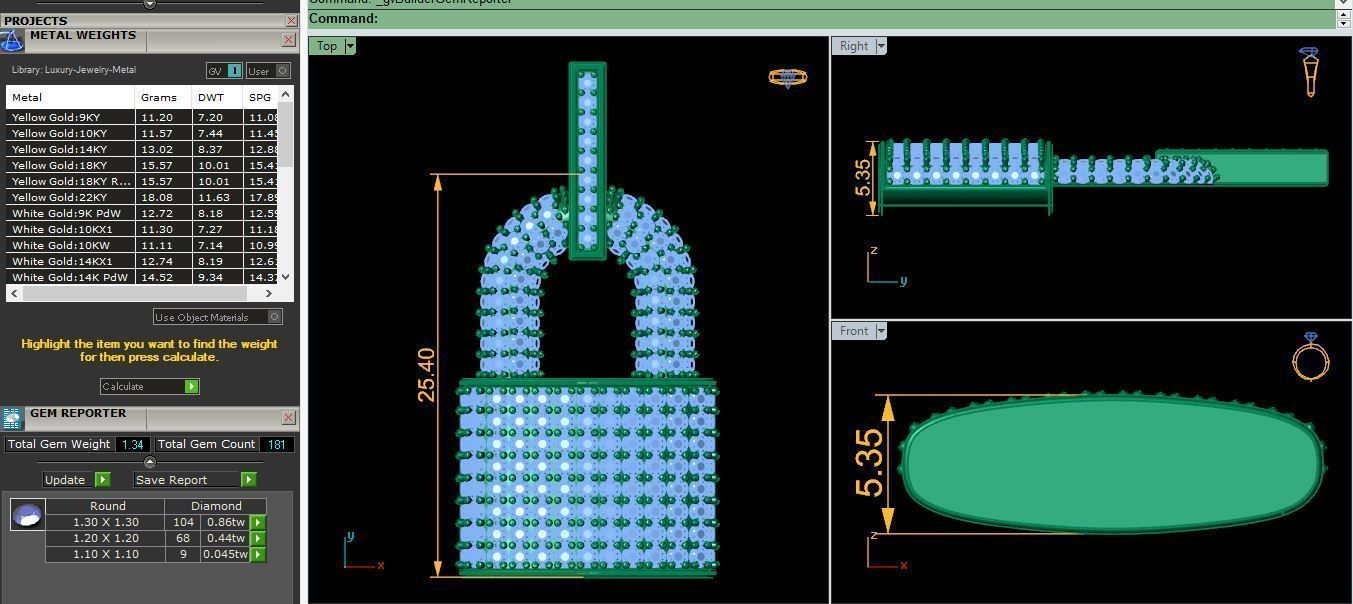The height and width of the screenshot is (604, 1353).
Task: Close the Projects panel
Action: click(291, 20)
